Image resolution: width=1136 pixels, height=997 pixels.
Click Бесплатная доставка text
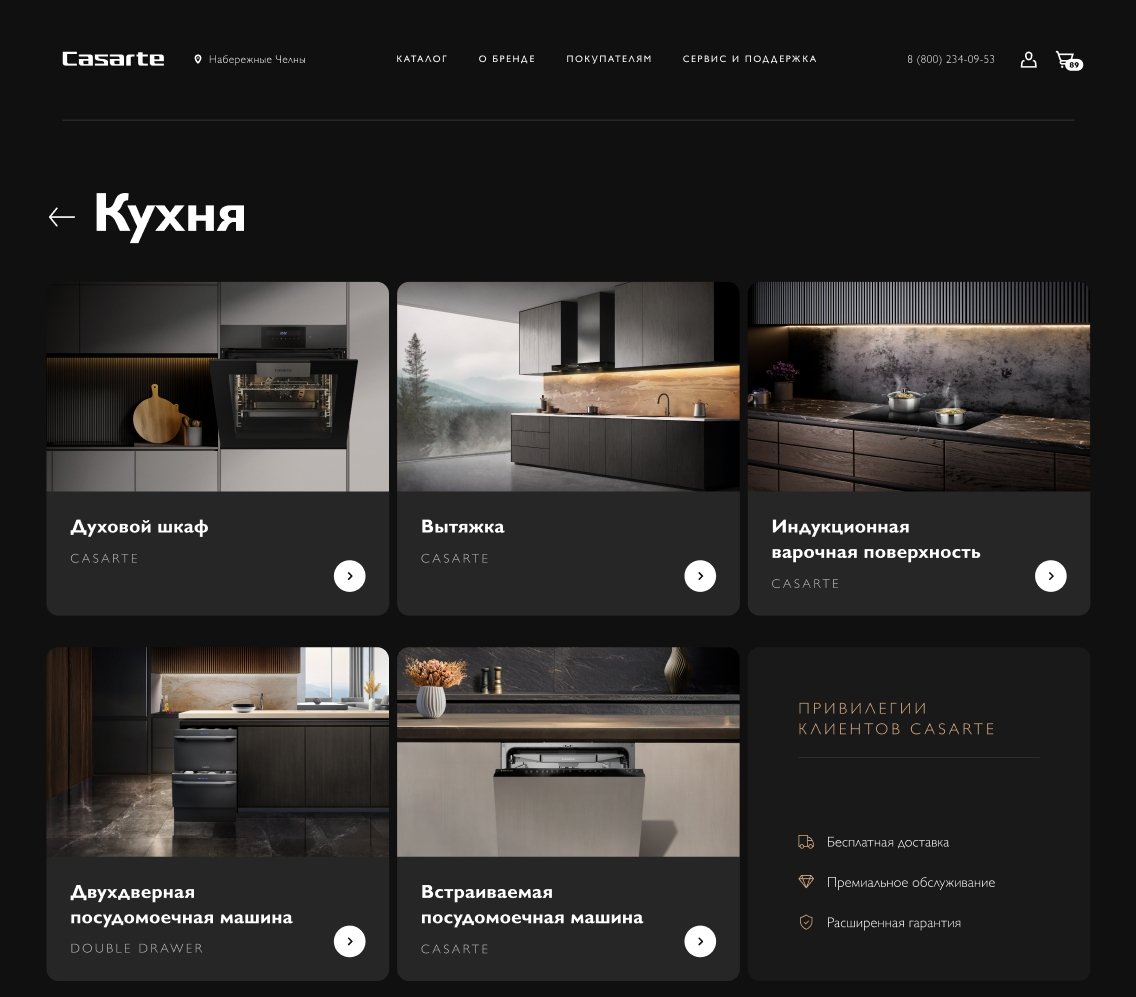pos(888,843)
